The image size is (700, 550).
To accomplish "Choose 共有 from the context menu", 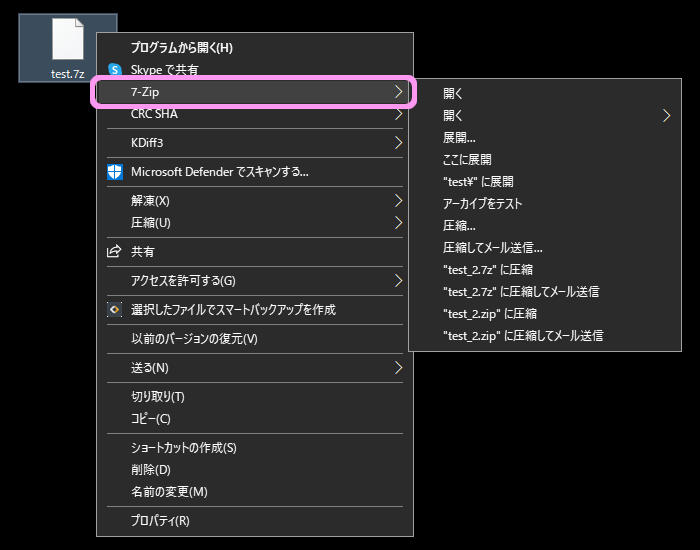I will [x=254, y=252].
